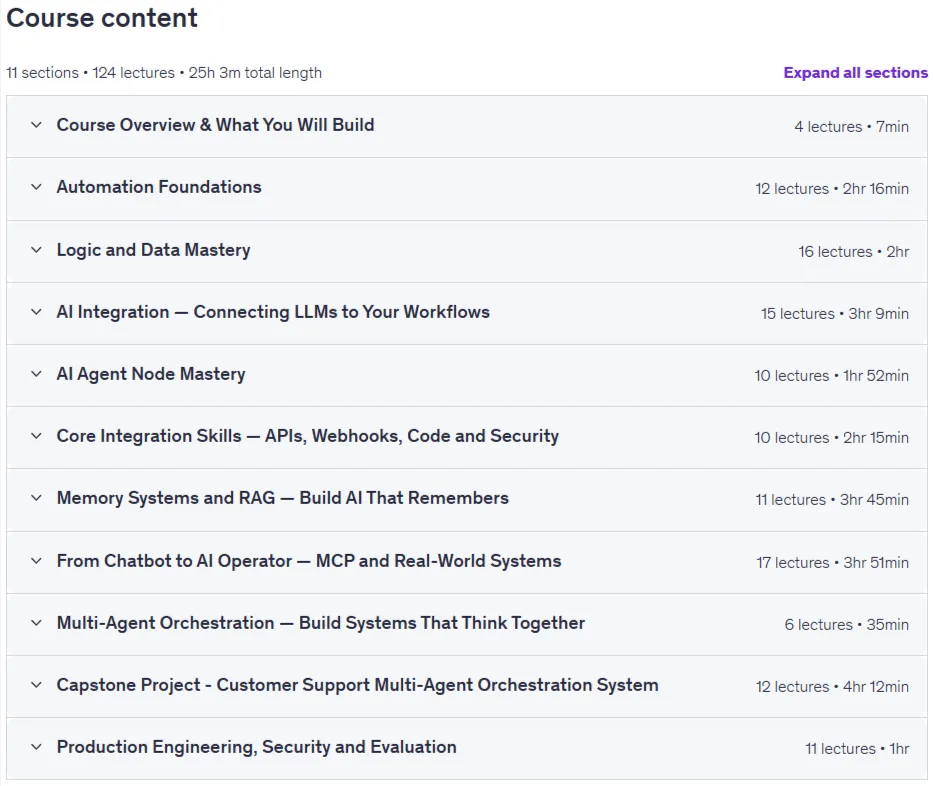This screenshot has width=933, height=786.
Task: Click the '11 lectures • 3hr 45min' text
Action: [832, 499]
